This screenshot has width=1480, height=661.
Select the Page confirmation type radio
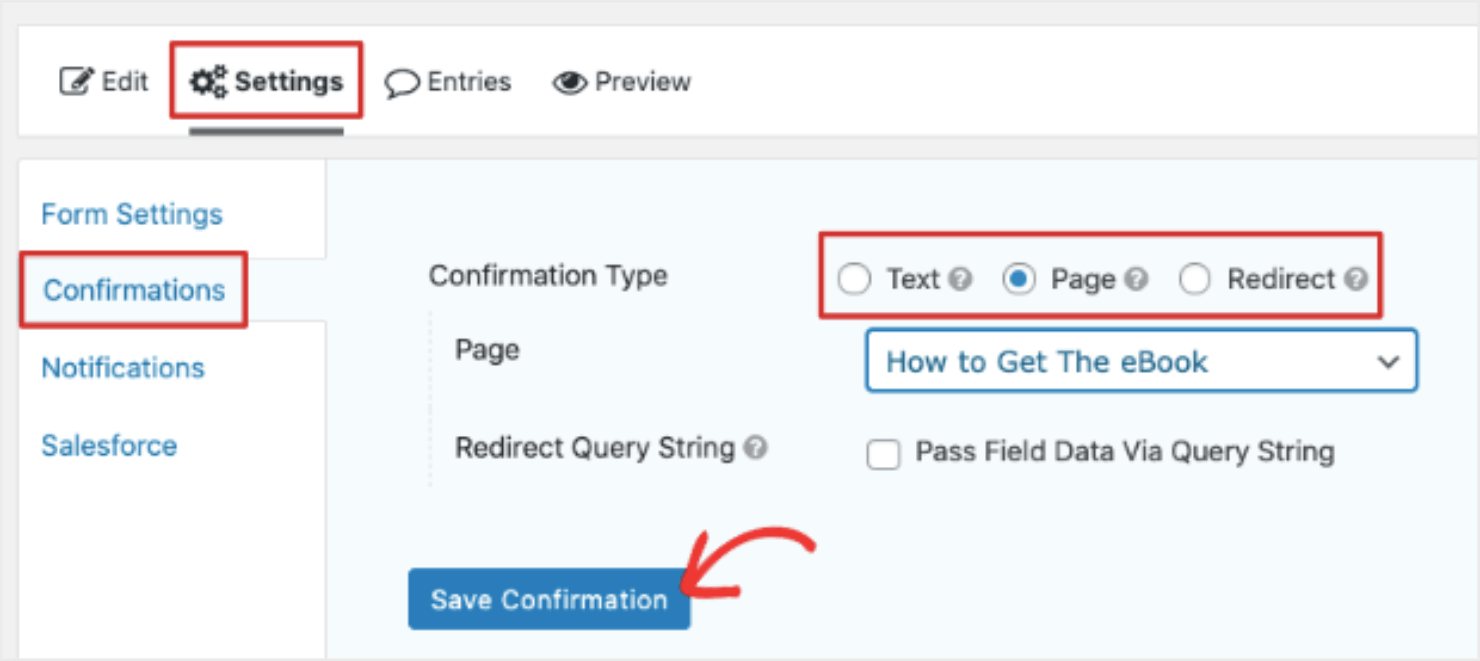point(1018,280)
